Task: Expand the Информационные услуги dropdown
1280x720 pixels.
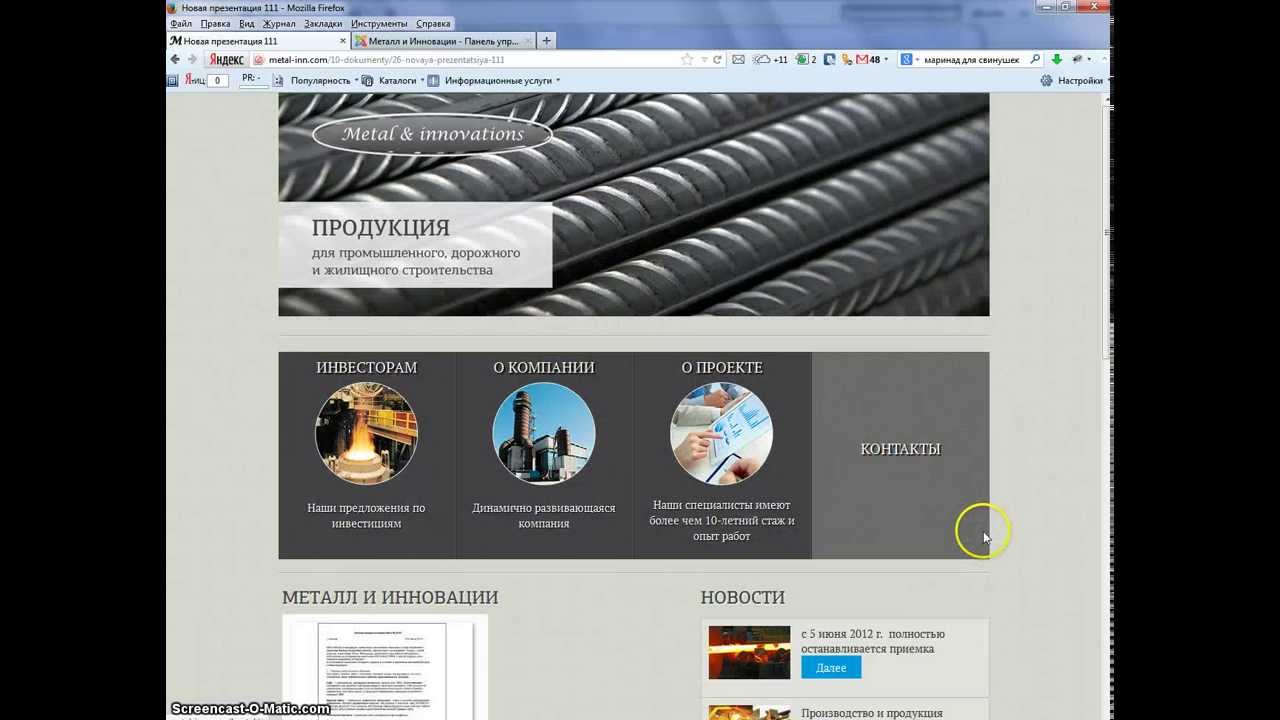Action: 558,80
